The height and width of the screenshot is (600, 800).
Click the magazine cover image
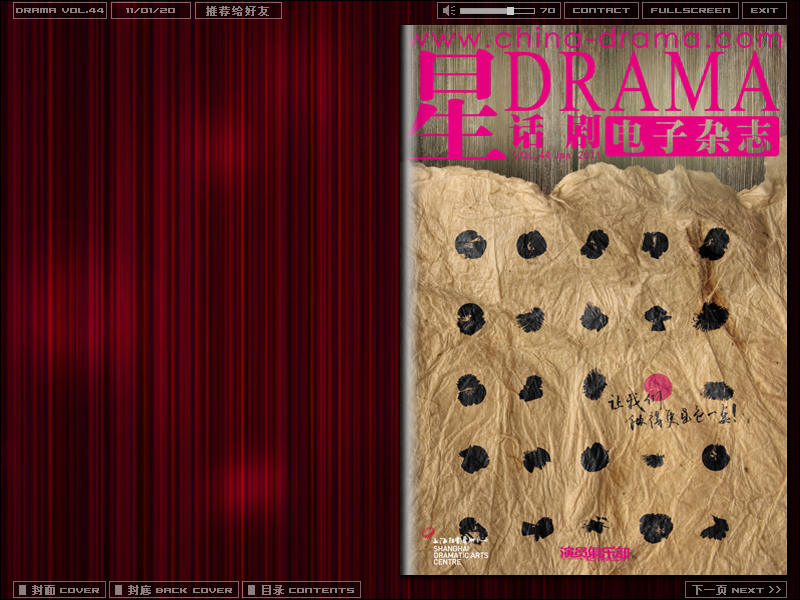pos(593,300)
